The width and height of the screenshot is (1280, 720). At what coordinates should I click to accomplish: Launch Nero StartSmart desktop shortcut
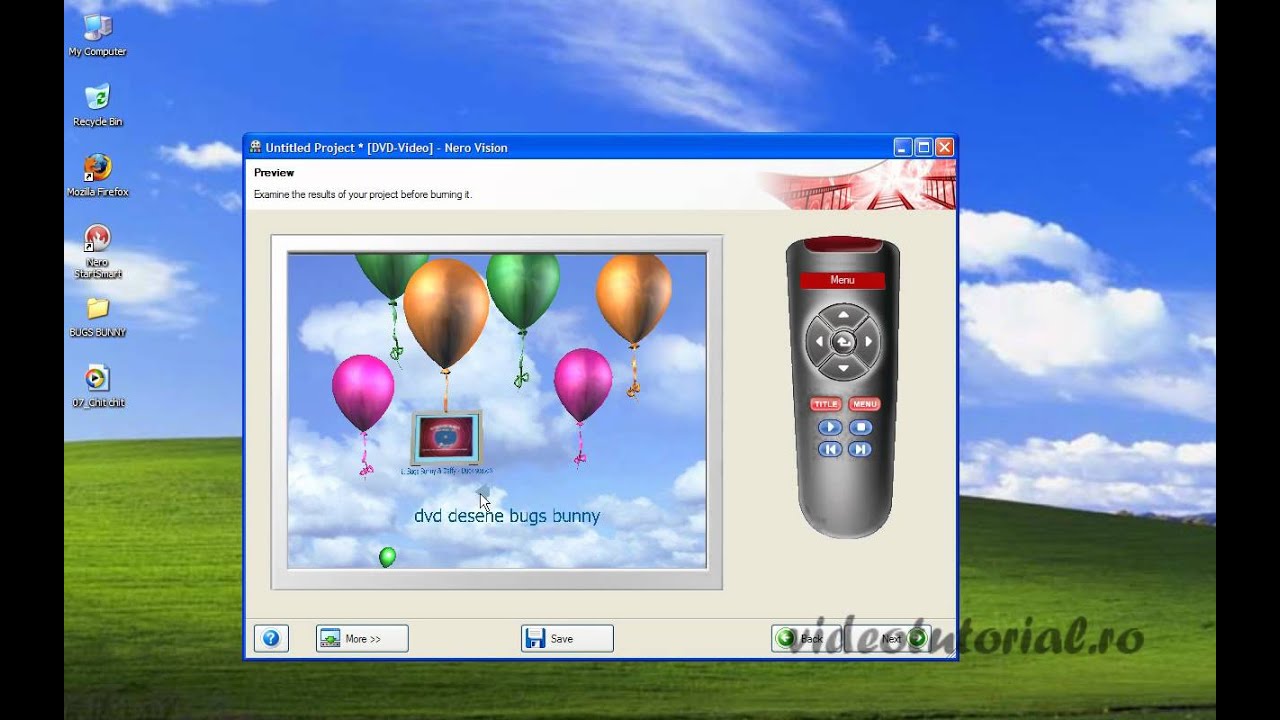pyautogui.click(x=97, y=251)
